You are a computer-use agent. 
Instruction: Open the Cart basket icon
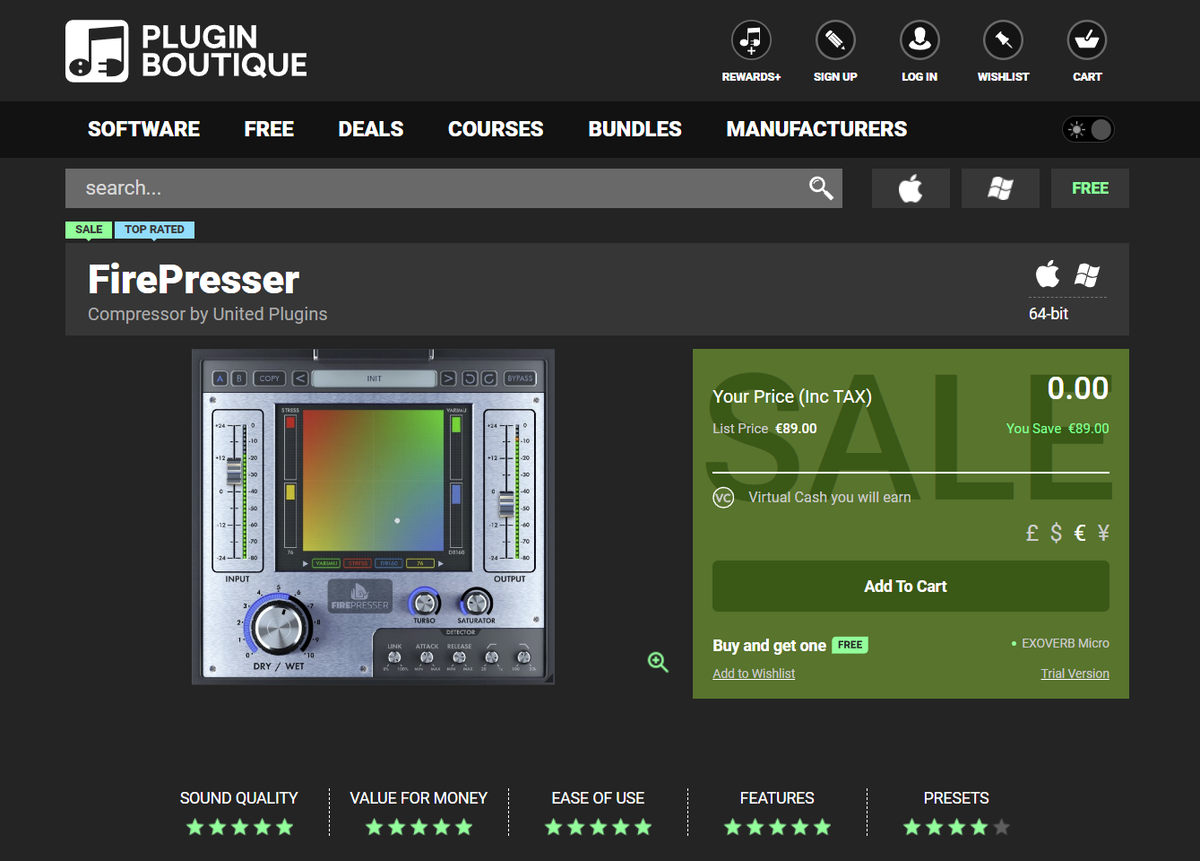1087,40
